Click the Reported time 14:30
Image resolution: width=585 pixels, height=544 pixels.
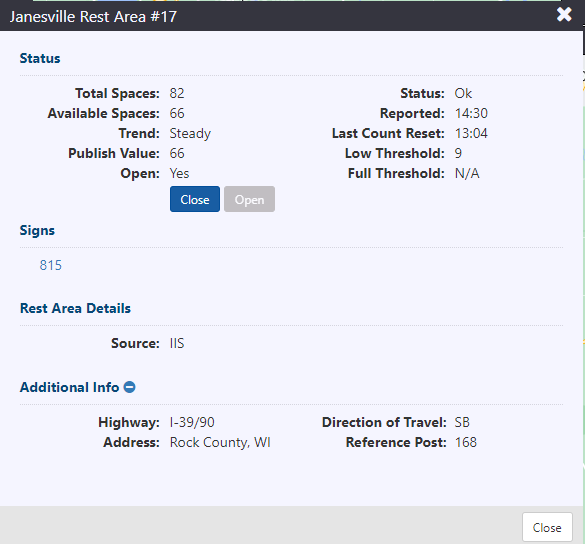coord(471,113)
